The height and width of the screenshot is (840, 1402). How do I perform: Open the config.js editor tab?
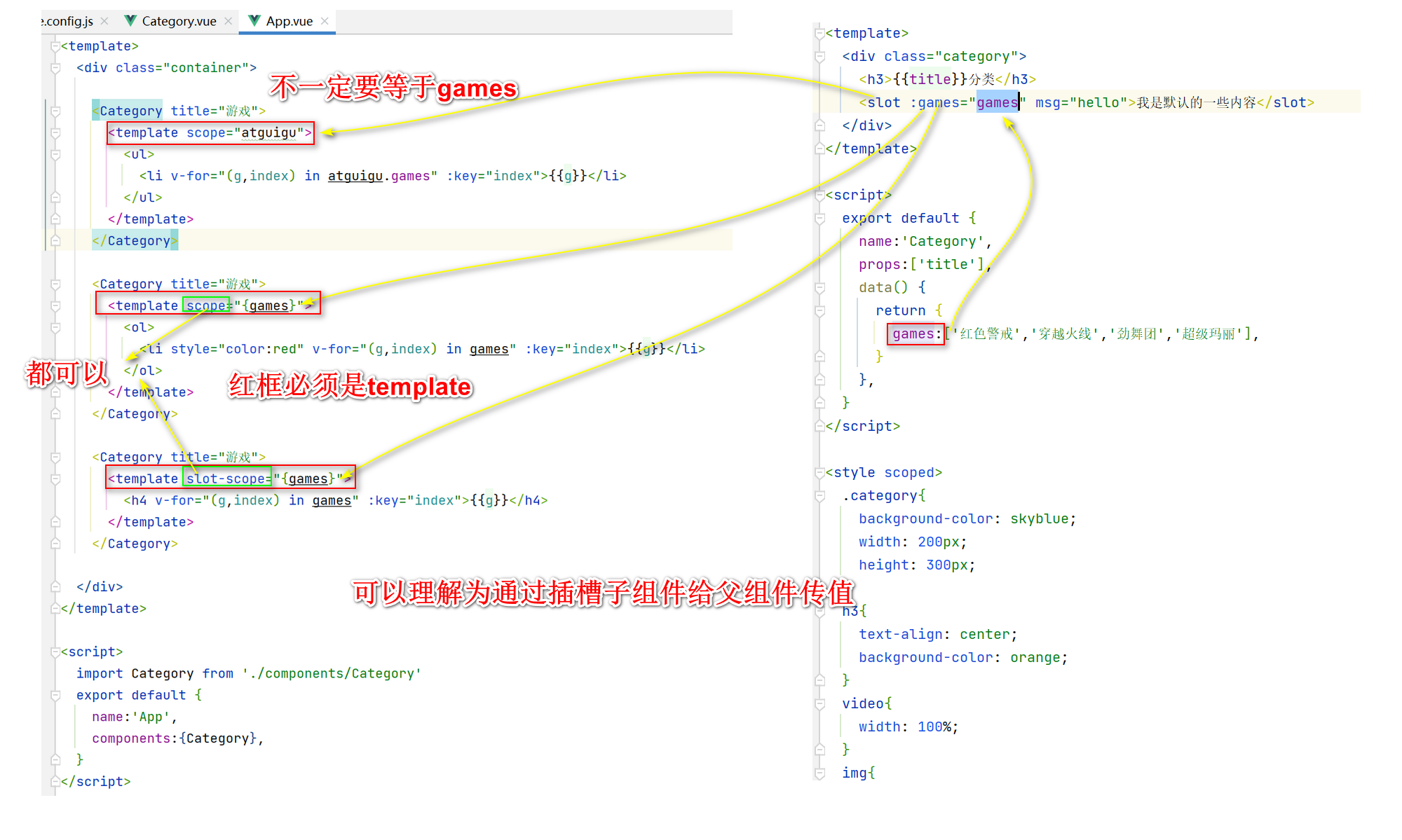(67, 21)
